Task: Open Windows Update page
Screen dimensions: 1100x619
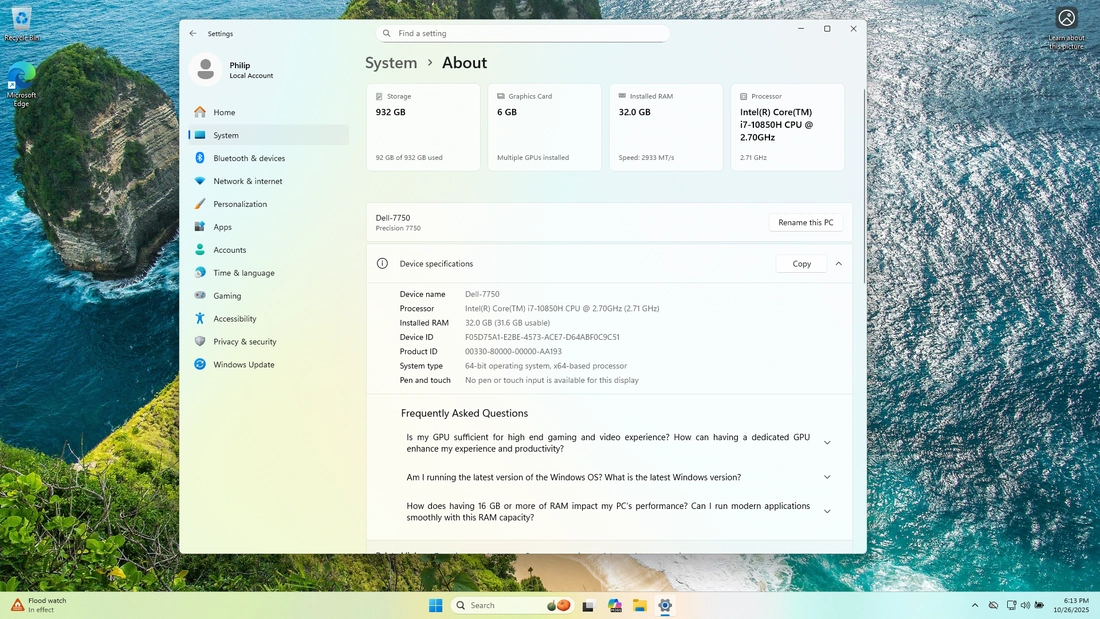Action: [243, 365]
